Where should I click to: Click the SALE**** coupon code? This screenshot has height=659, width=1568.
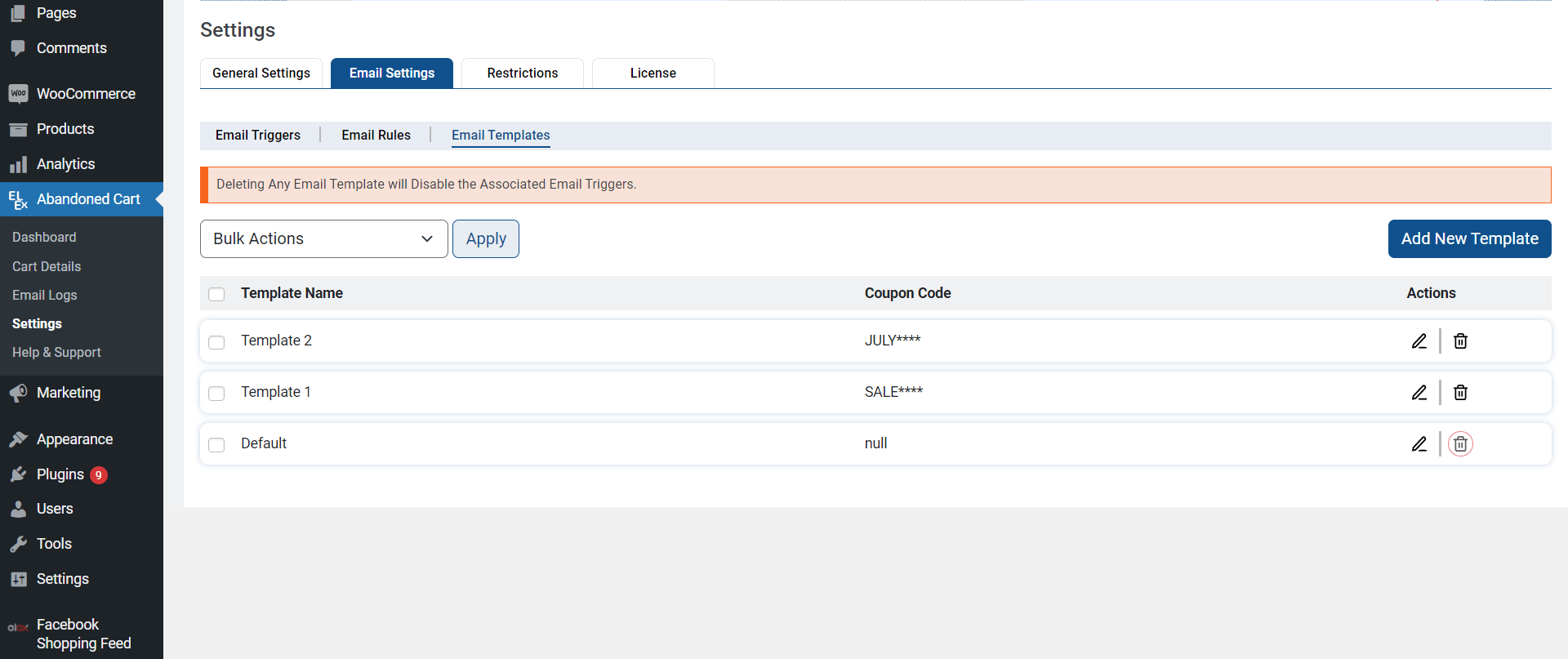point(893,392)
